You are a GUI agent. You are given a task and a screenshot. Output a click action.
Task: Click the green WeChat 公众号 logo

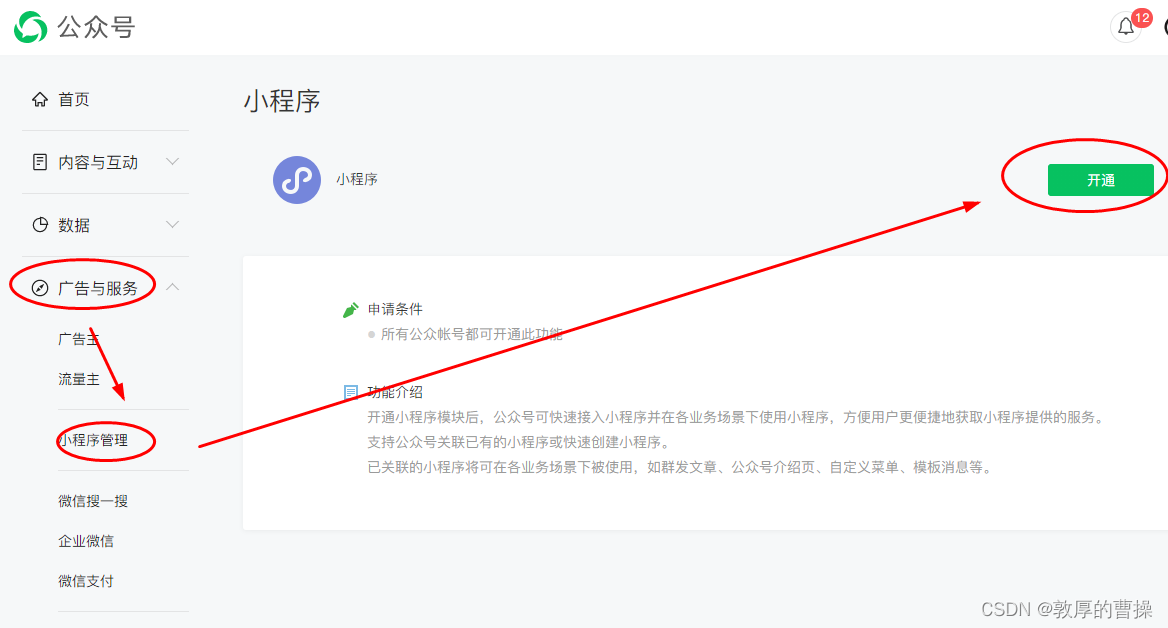(31, 28)
